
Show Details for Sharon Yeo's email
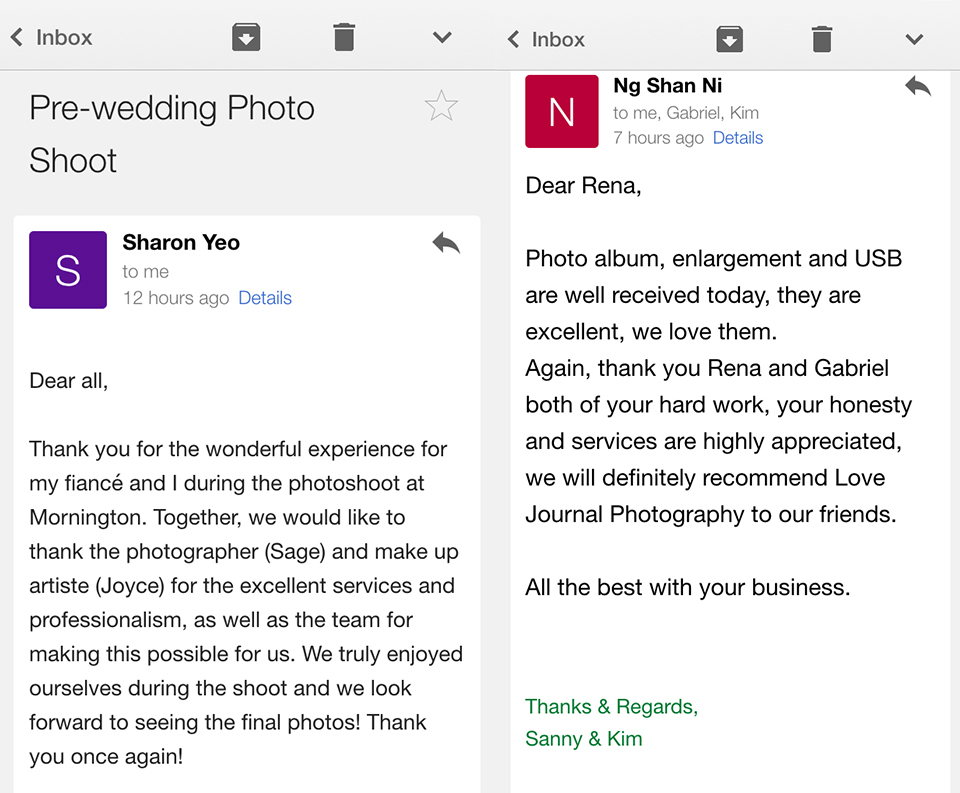[265, 298]
